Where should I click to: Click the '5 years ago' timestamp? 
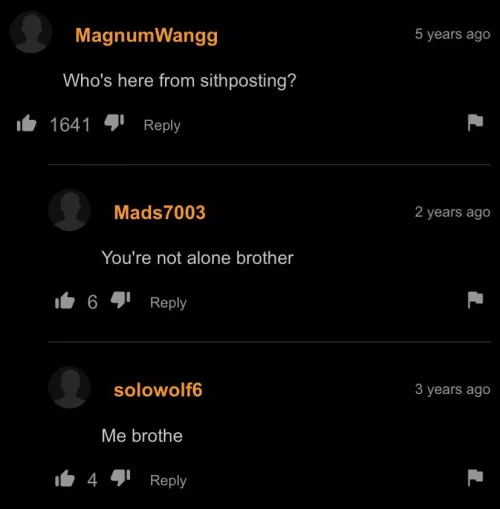pyautogui.click(x=452, y=34)
